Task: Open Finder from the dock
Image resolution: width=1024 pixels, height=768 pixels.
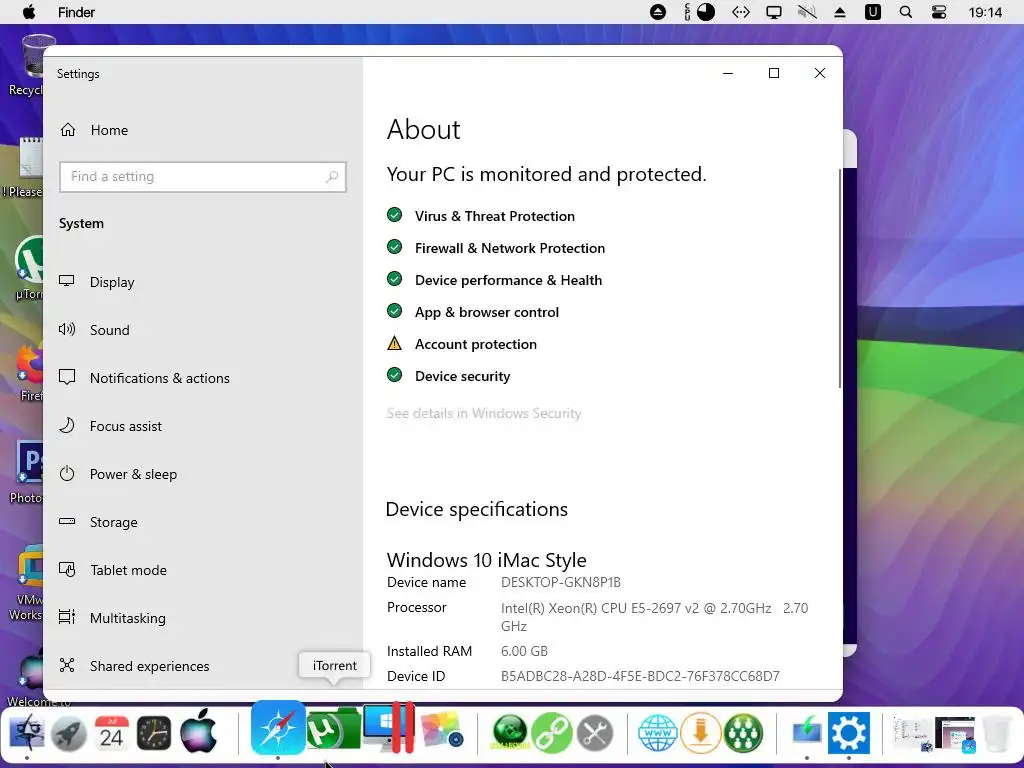Action: point(26,733)
